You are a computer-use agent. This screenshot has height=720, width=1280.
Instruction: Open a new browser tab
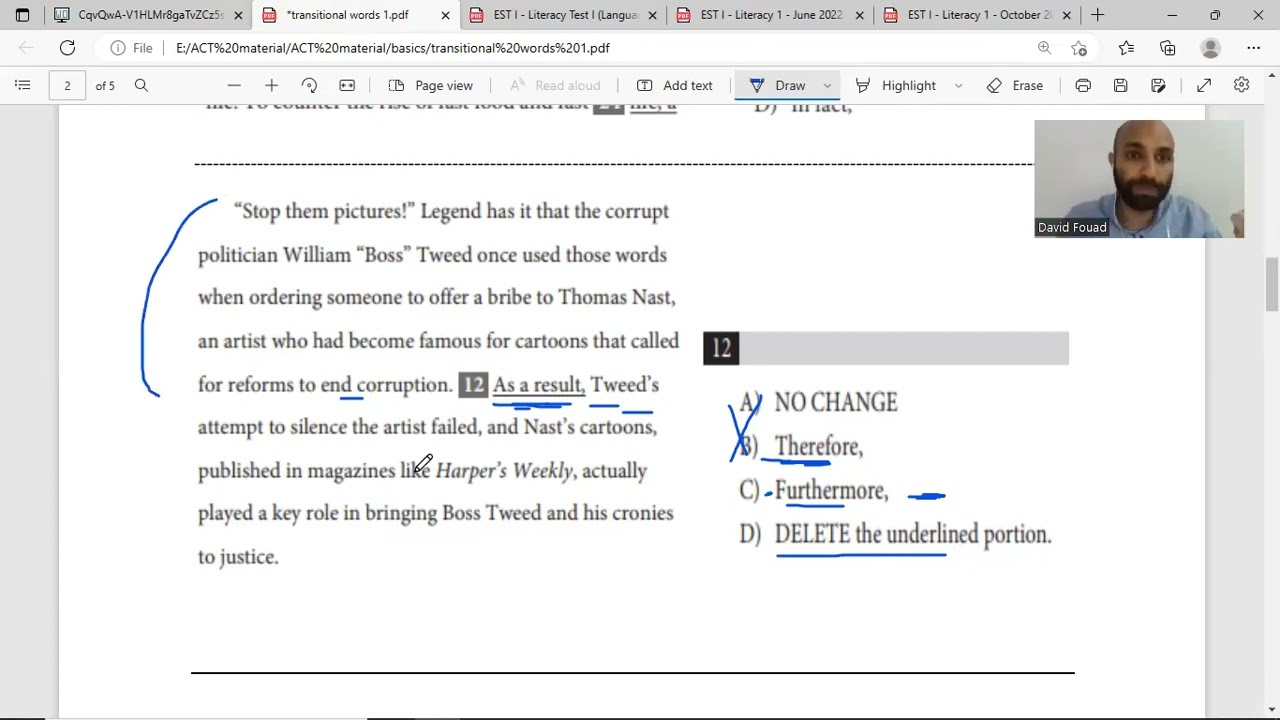tap(1097, 15)
